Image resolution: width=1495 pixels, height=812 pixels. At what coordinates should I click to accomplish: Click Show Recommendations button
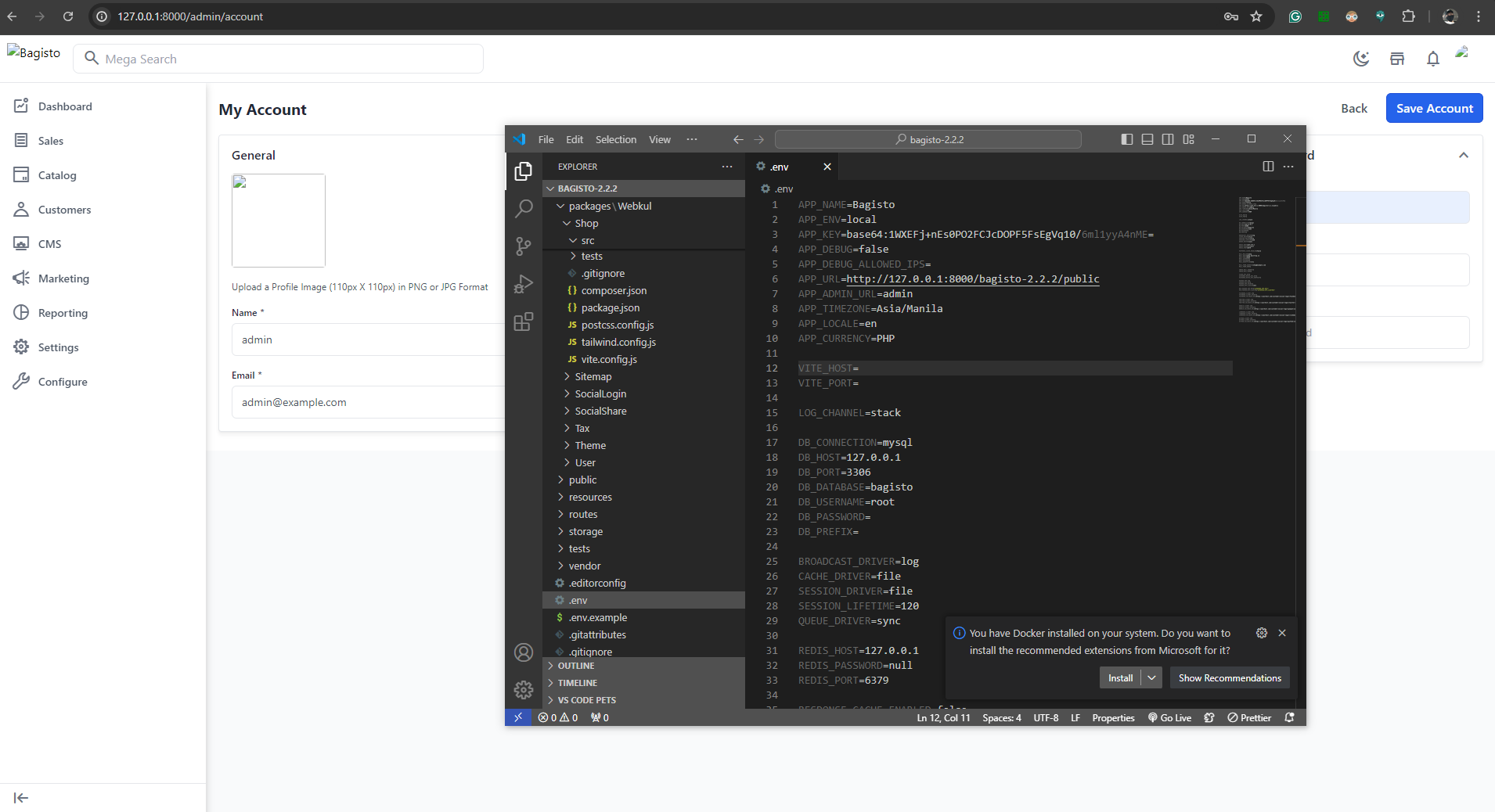tap(1230, 677)
